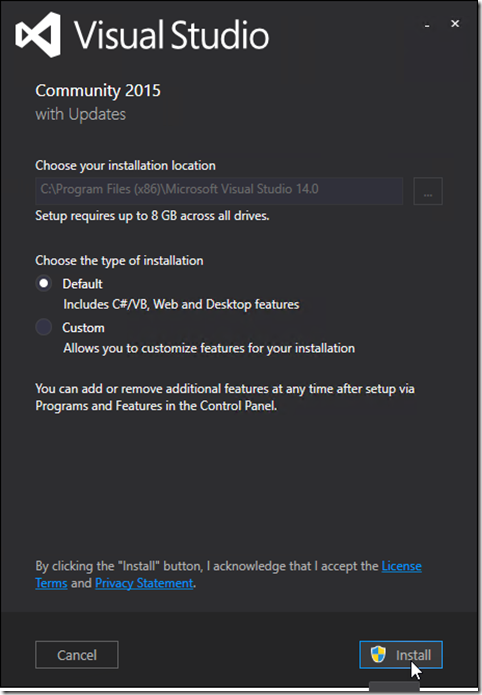Open the Privacy Statement link
482x695 pixels.
click(144, 583)
